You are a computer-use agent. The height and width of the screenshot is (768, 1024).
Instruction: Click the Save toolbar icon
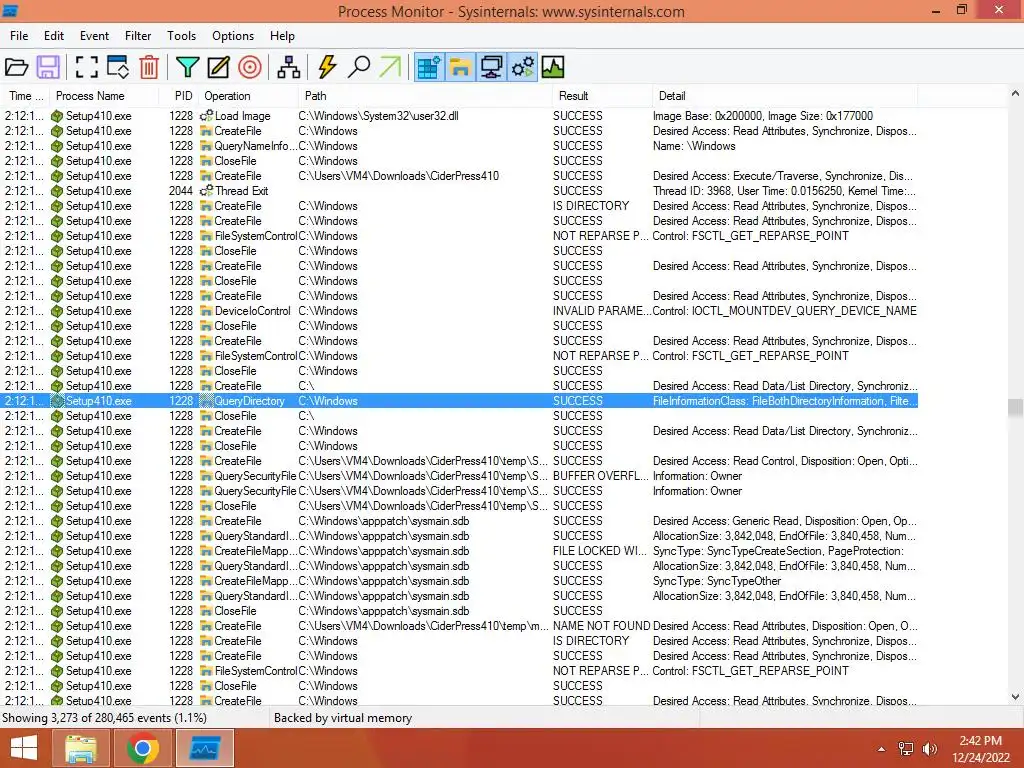click(x=48, y=67)
